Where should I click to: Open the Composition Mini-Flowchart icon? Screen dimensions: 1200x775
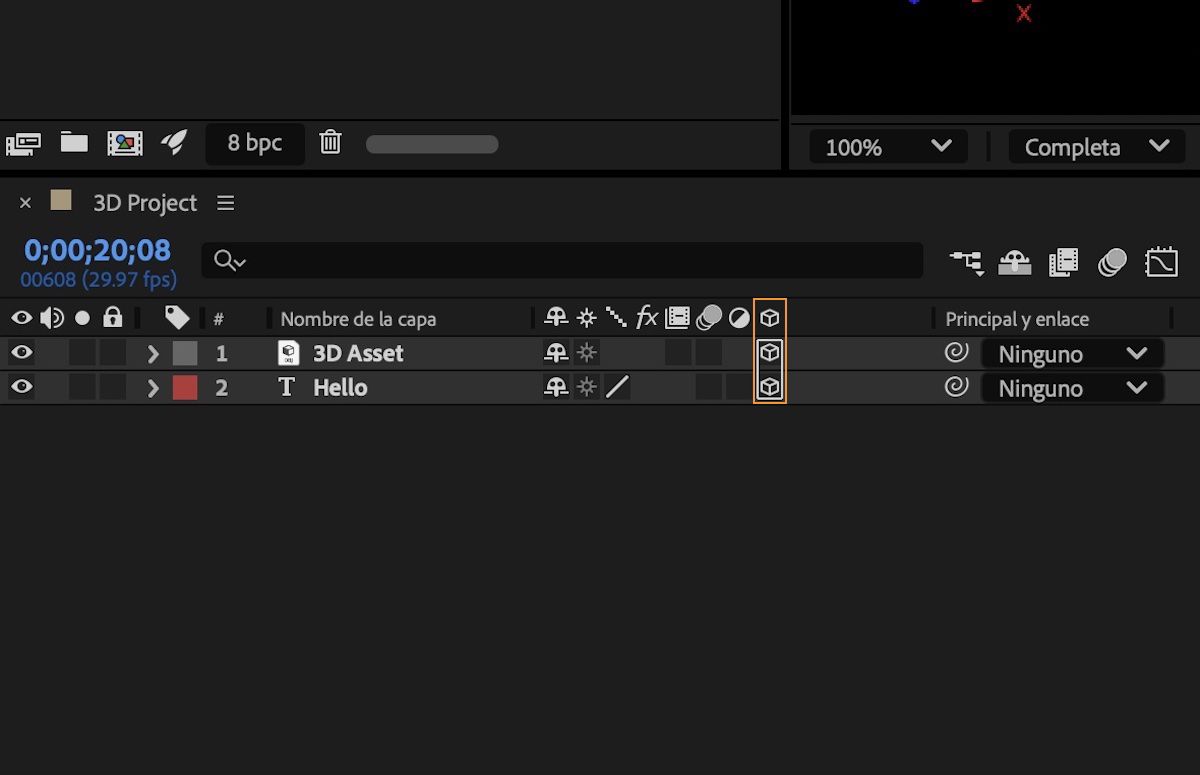[x=966, y=262]
